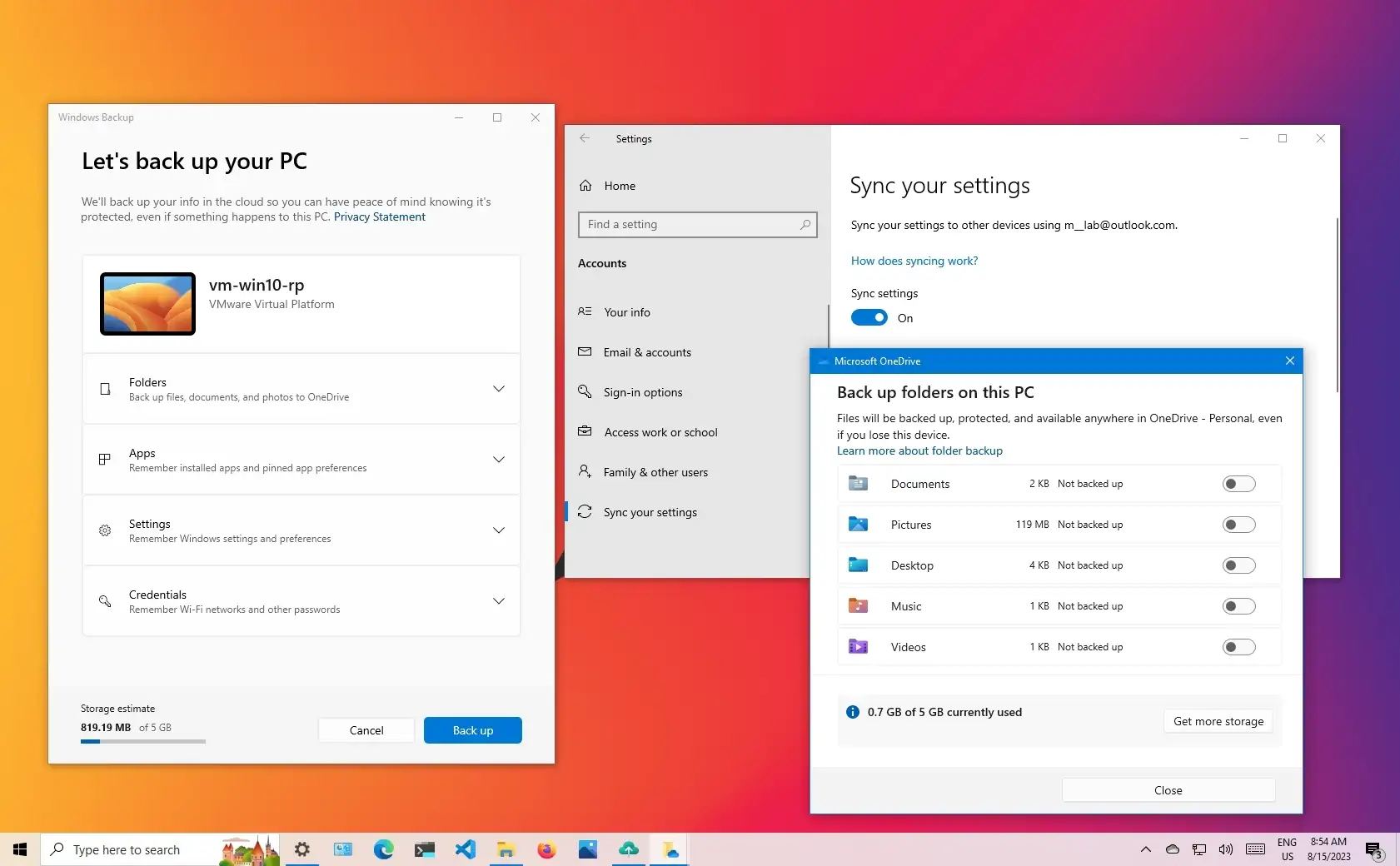Click the Sync your settings arrows icon
This screenshot has height=866, width=1400.
(x=585, y=511)
